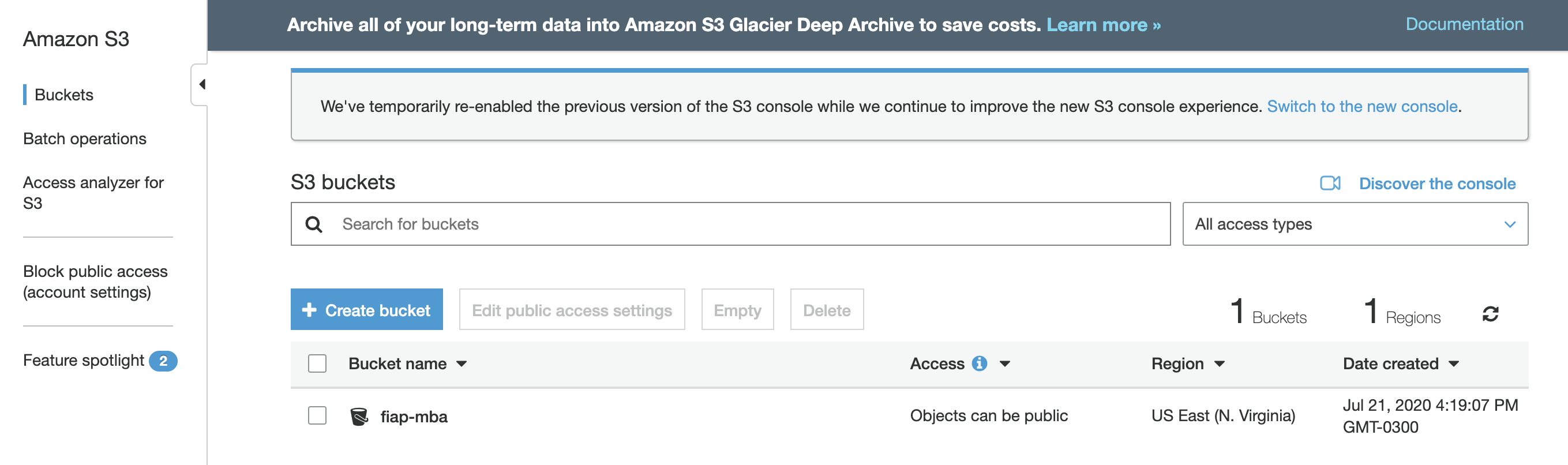The height and width of the screenshot is (465, 1568).
Task: Expand the Region column sort arrow
Action: click(1219, 364)
